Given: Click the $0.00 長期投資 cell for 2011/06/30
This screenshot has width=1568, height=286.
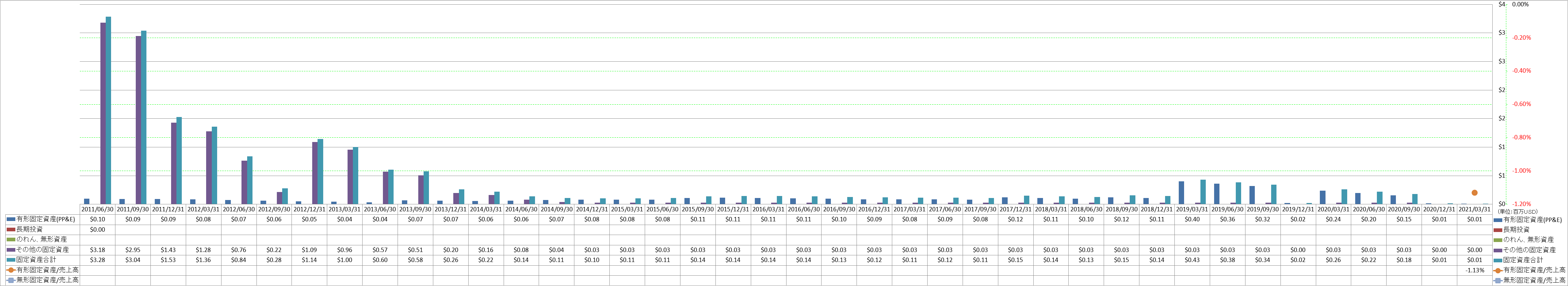Looking at the screenshot, I should click(97, 229).
